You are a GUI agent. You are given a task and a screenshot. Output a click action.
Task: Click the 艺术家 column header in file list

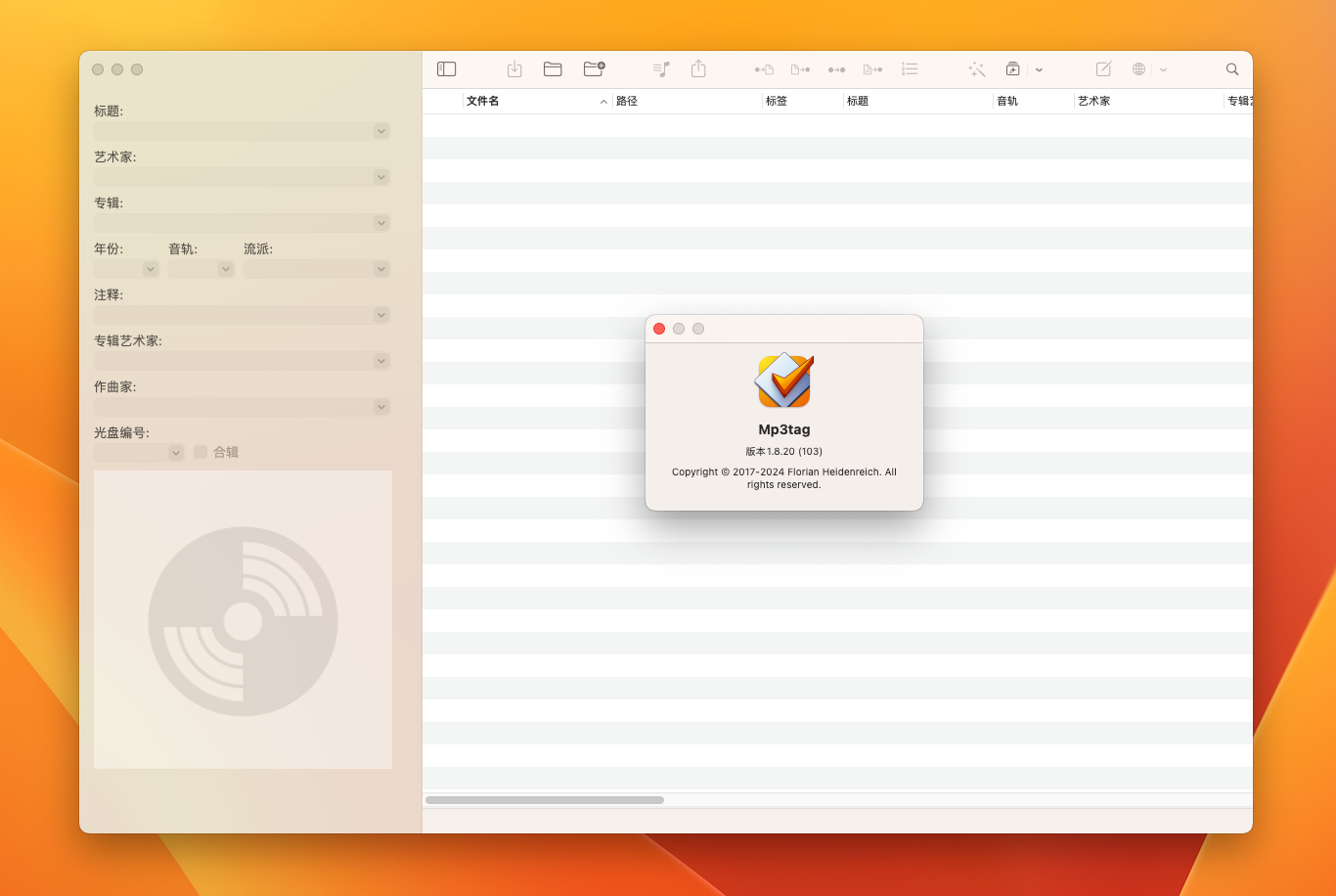(1149, 101)
